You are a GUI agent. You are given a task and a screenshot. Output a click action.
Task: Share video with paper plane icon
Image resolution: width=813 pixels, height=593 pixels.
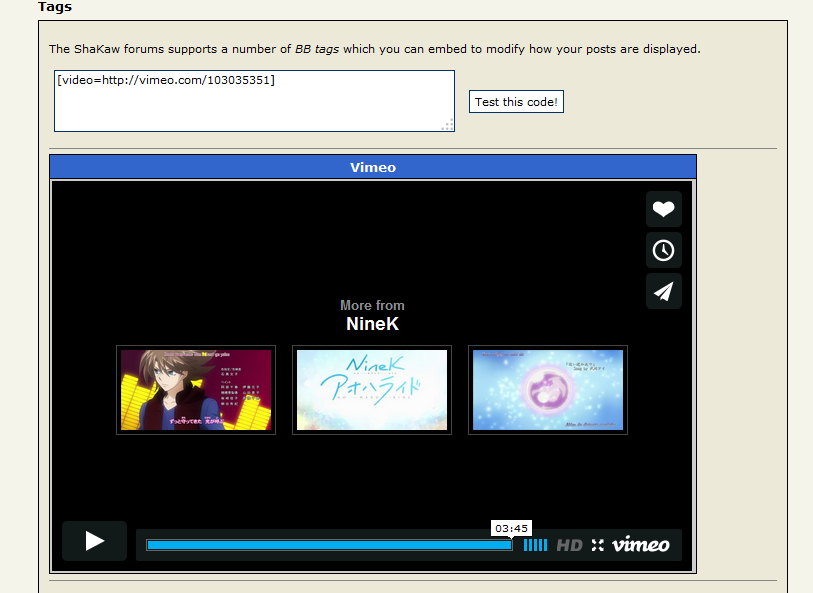[664, 291]
